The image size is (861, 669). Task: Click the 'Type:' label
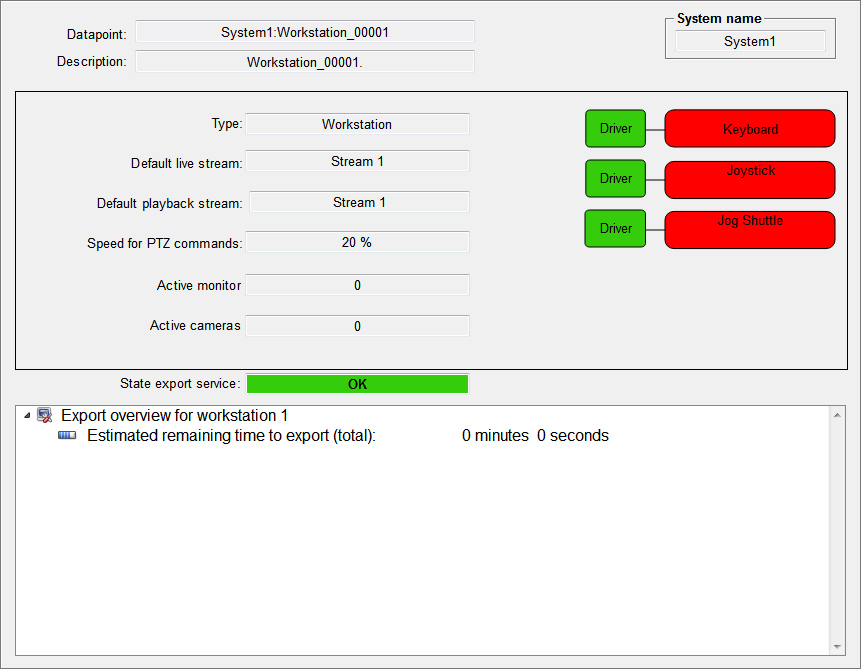[227, 124]
